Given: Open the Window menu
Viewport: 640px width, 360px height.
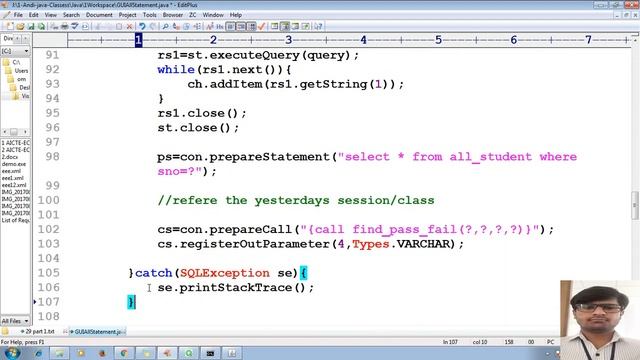Looking at the screenshot, I should [x=213, y=15].
